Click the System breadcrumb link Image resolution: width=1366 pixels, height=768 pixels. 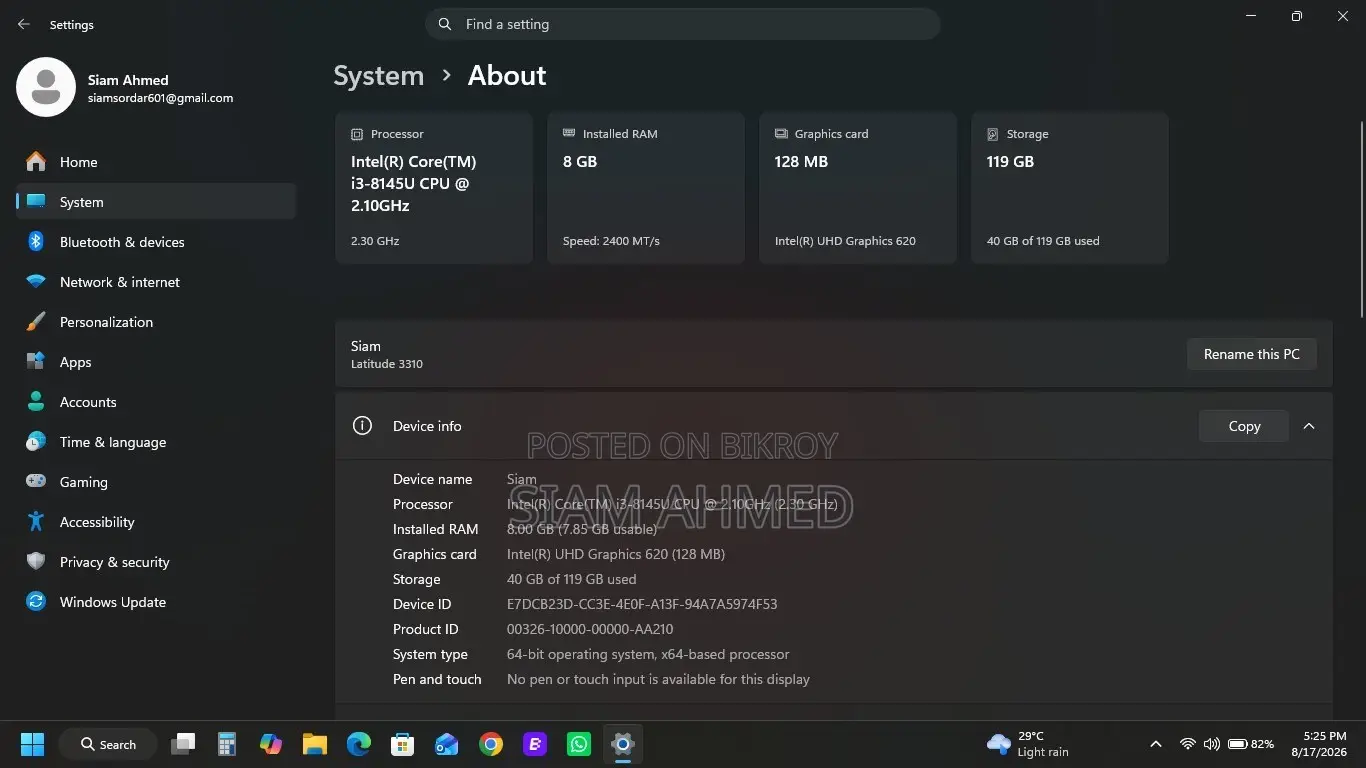pyautogui.click(x=378, y=76)
